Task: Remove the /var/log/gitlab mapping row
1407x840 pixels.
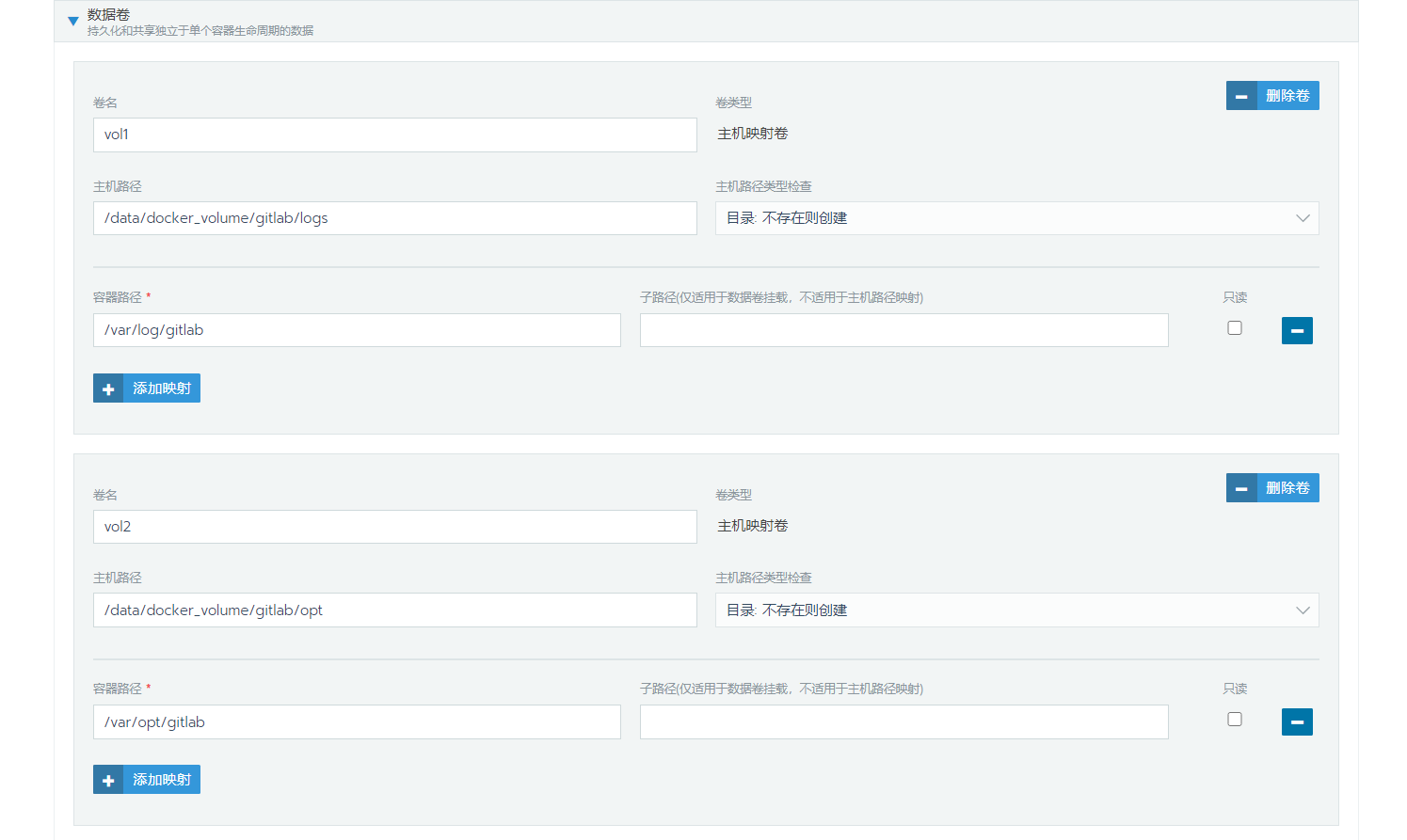Action: pyautogui.click(x=1297, y=330)
